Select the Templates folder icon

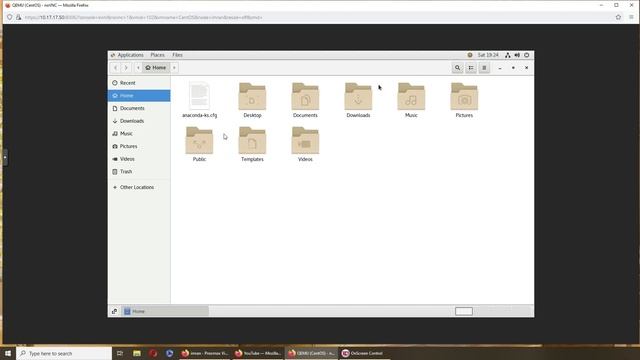252,140
